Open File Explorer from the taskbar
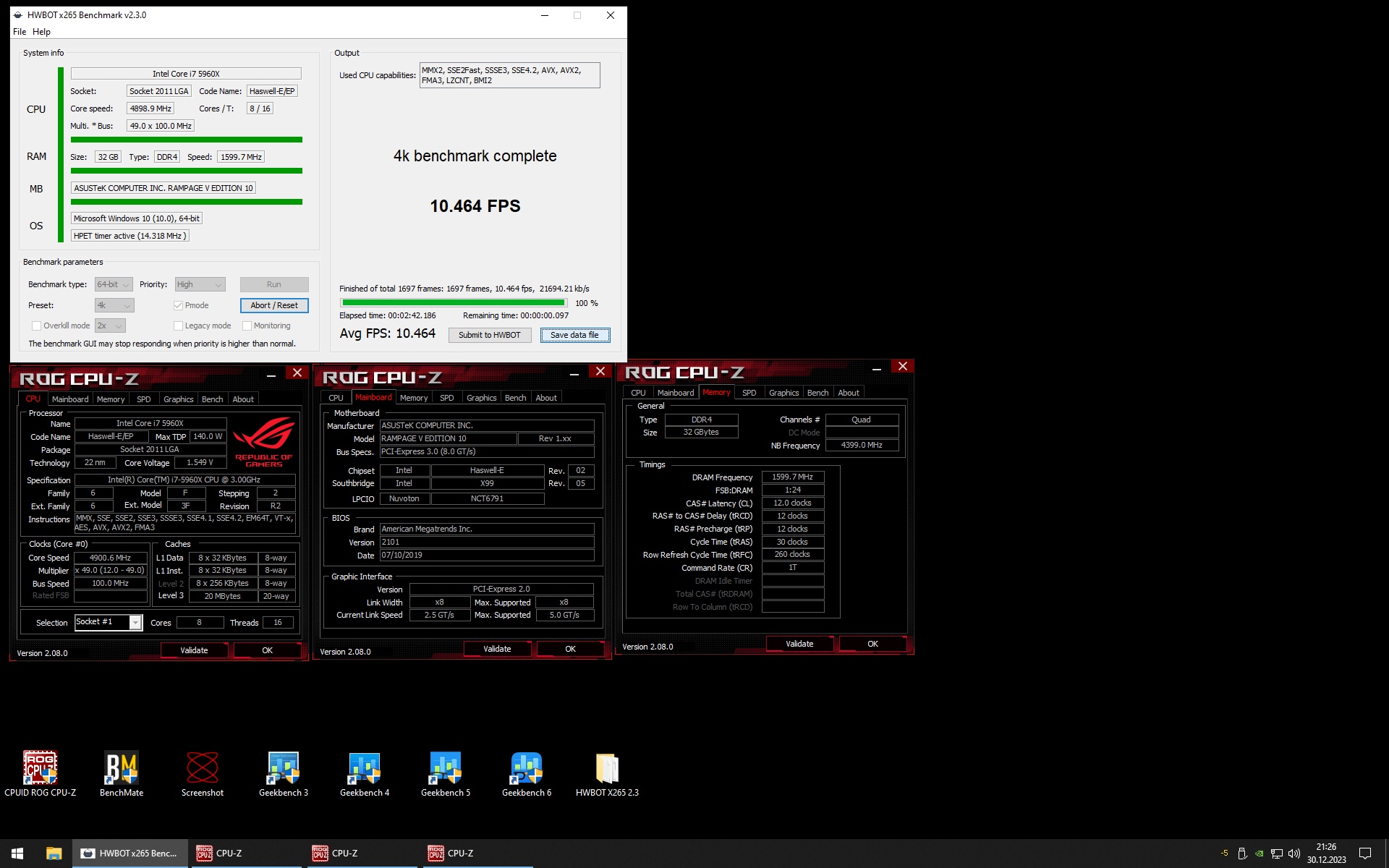This screenshot has height=868, width=1389. click(x=54, y=854)
